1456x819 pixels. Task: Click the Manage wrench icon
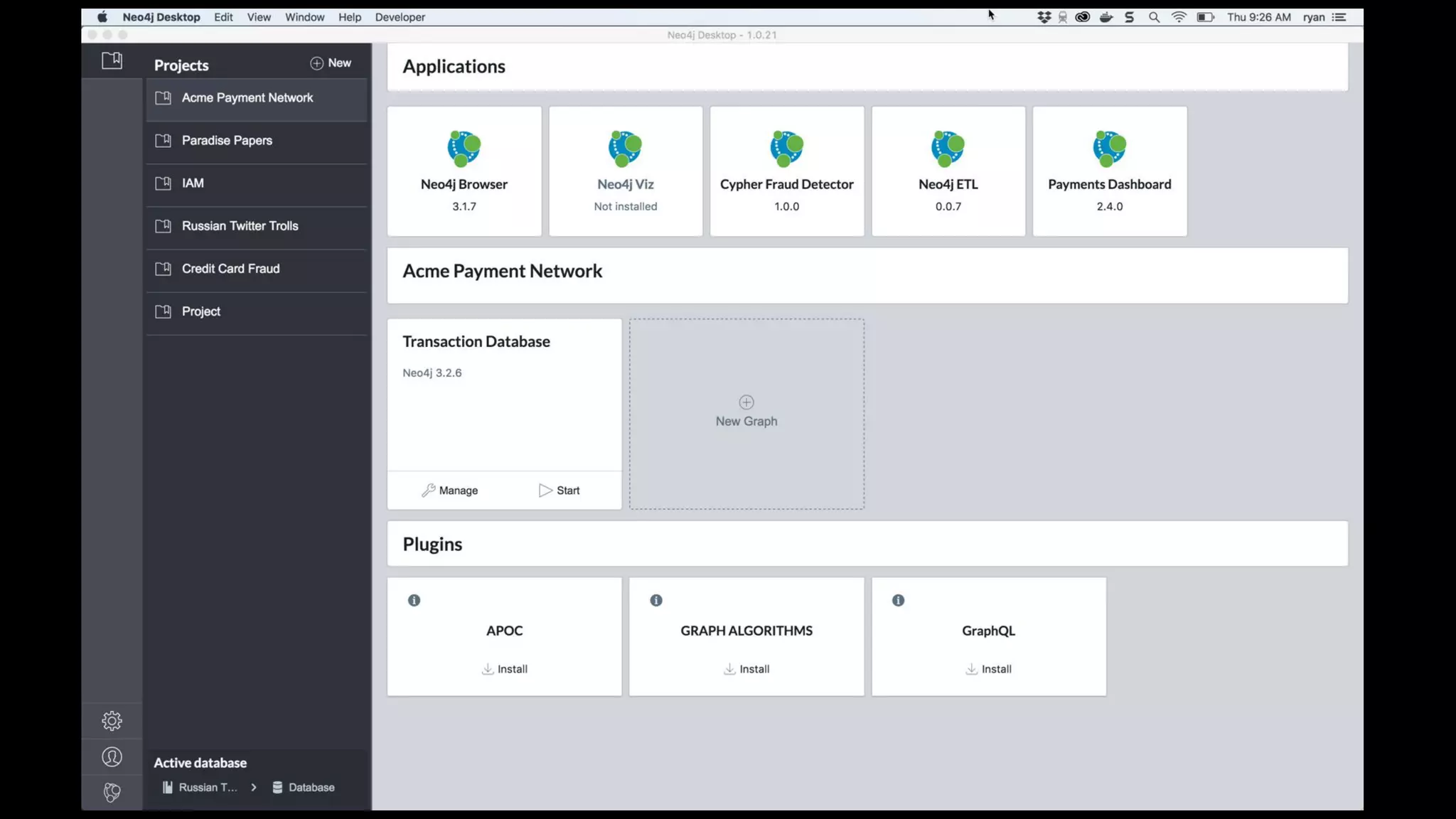tap(428, 491)
